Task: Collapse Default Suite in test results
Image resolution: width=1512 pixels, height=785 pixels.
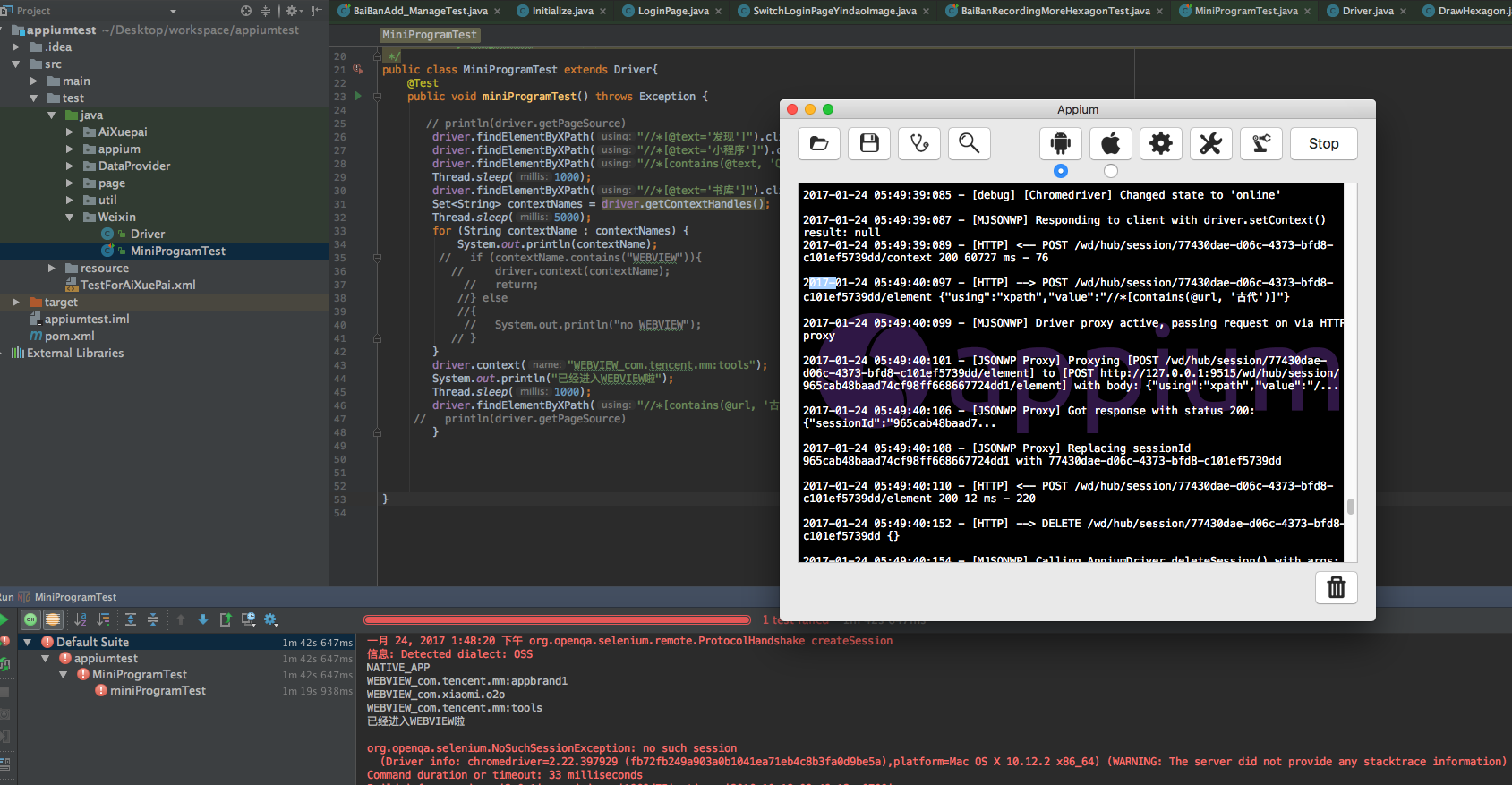Action: (28, 642)
